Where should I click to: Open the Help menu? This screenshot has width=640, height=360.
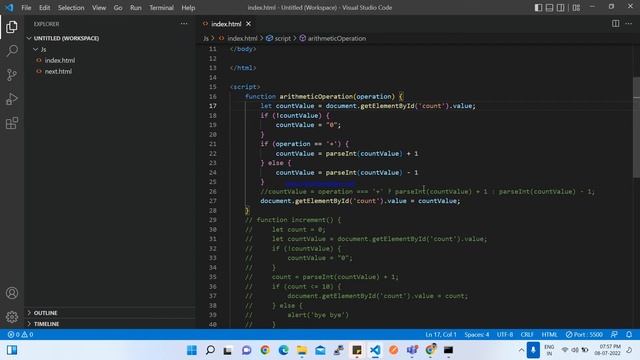click(x=188, y=8)
